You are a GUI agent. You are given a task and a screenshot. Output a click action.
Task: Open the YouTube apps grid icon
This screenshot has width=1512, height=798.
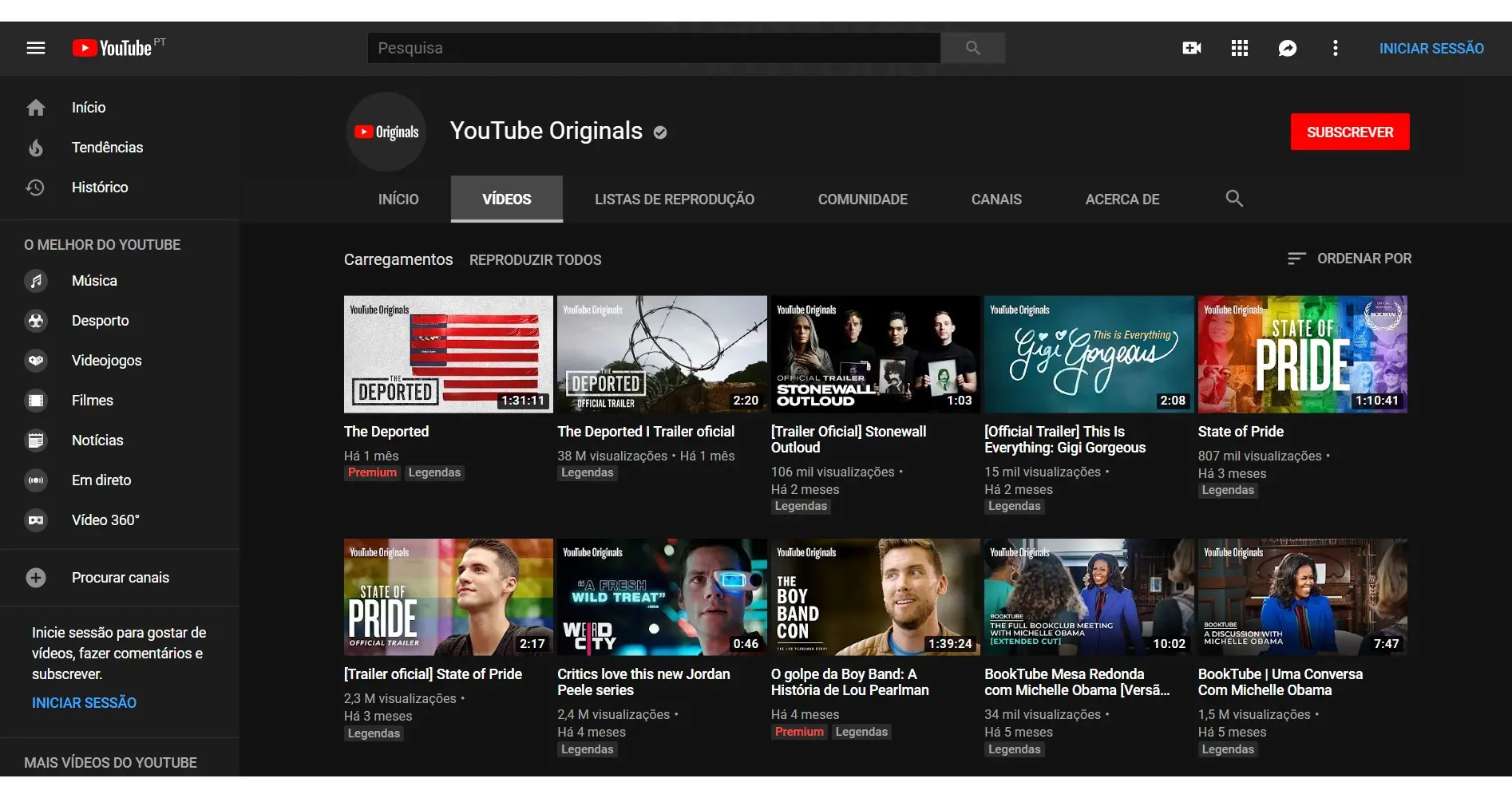[x=1239, y=48]
